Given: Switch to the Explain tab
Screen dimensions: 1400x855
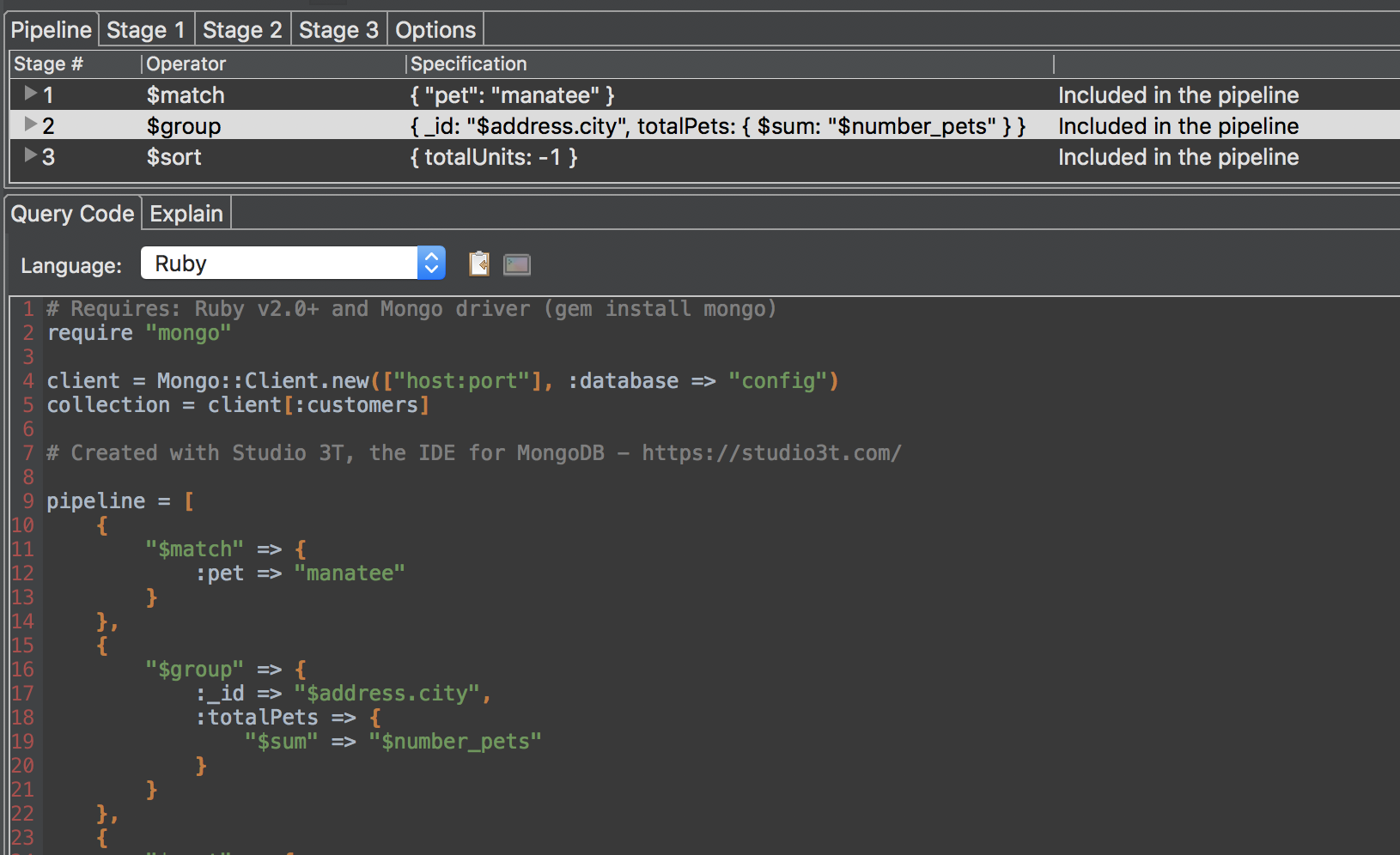Looking at the screenshot, I should click(x=186, y=213).
